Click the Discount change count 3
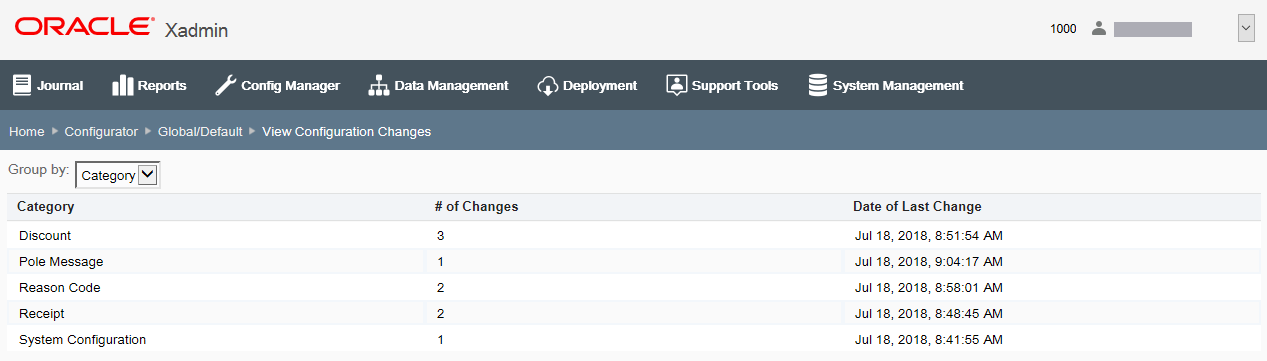 (x=440, y=235)
